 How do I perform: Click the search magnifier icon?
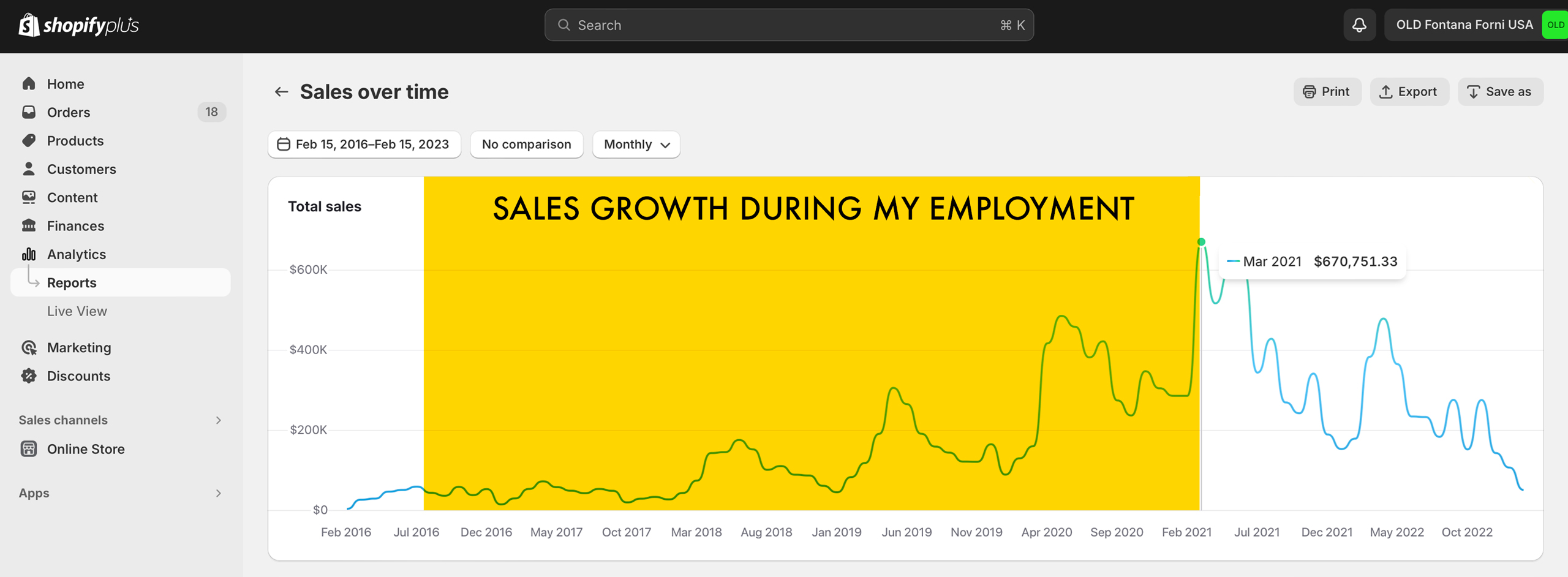pyautogui.click(x=564, y=25)
